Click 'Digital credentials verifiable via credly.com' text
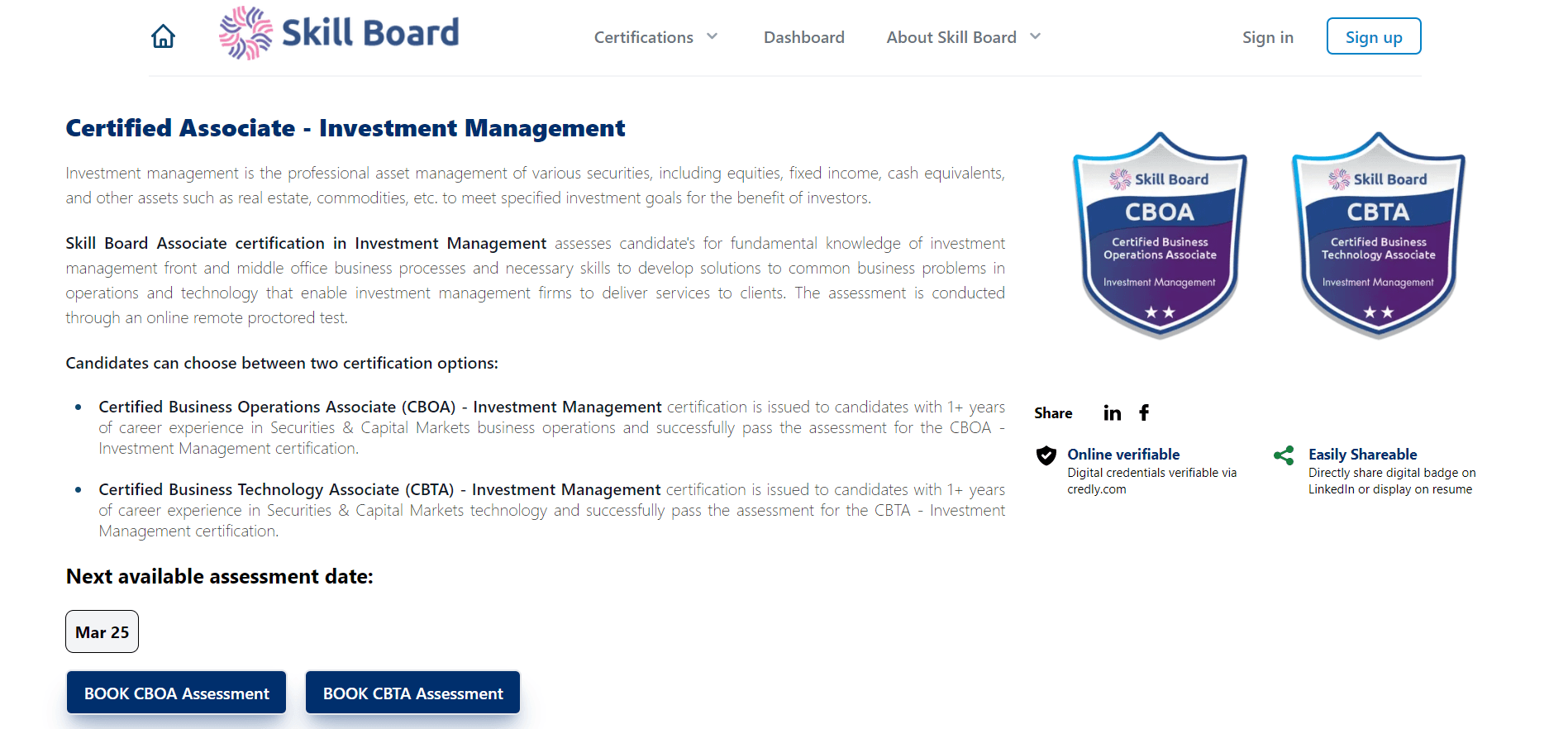The image size is (1568, 729). click(x=1152, y=481)
